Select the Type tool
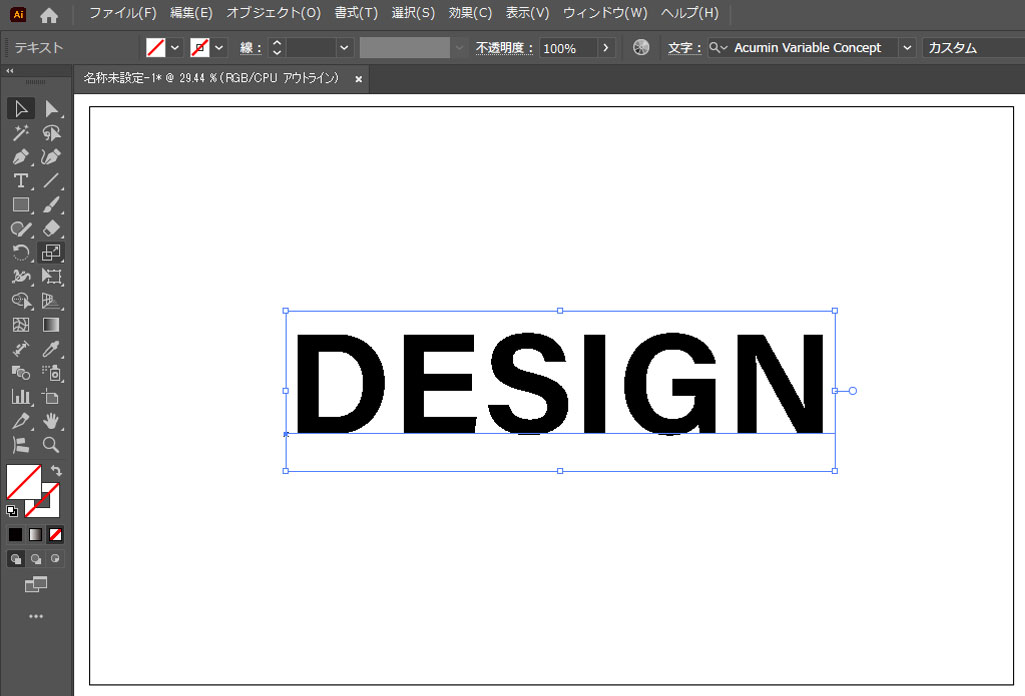This screenshot has height=696, width=1025. (20, 181)
